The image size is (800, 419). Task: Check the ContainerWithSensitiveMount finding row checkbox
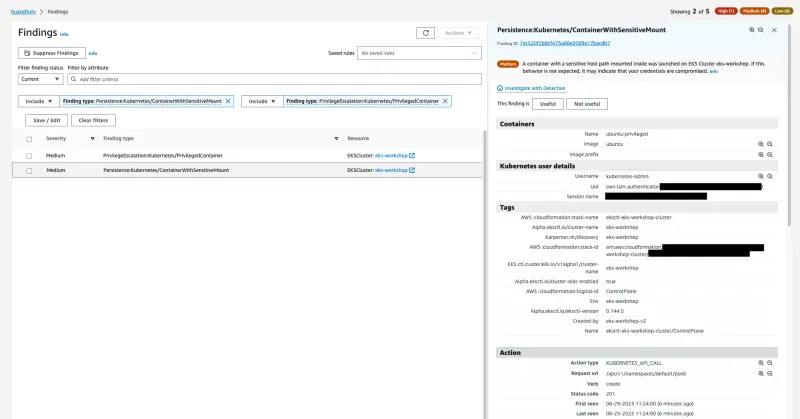point(29,170)
